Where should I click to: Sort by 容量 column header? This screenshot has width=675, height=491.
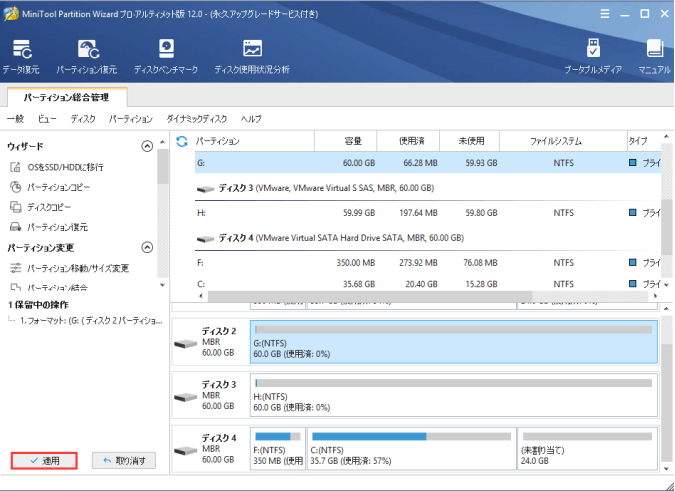coord(346,141)
